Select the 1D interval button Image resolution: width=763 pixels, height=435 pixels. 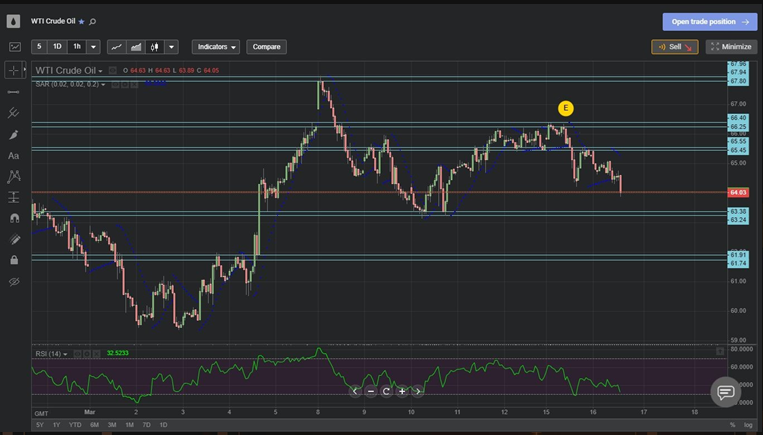[57, 47]
